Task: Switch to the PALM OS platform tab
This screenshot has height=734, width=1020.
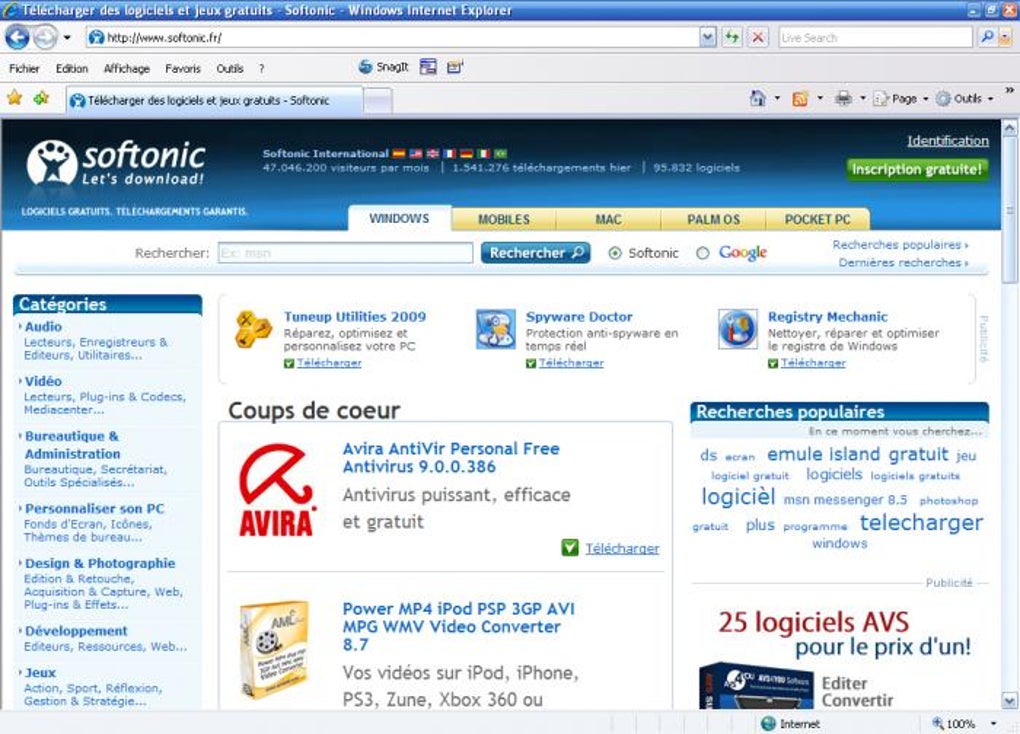Action: [714, 219]
